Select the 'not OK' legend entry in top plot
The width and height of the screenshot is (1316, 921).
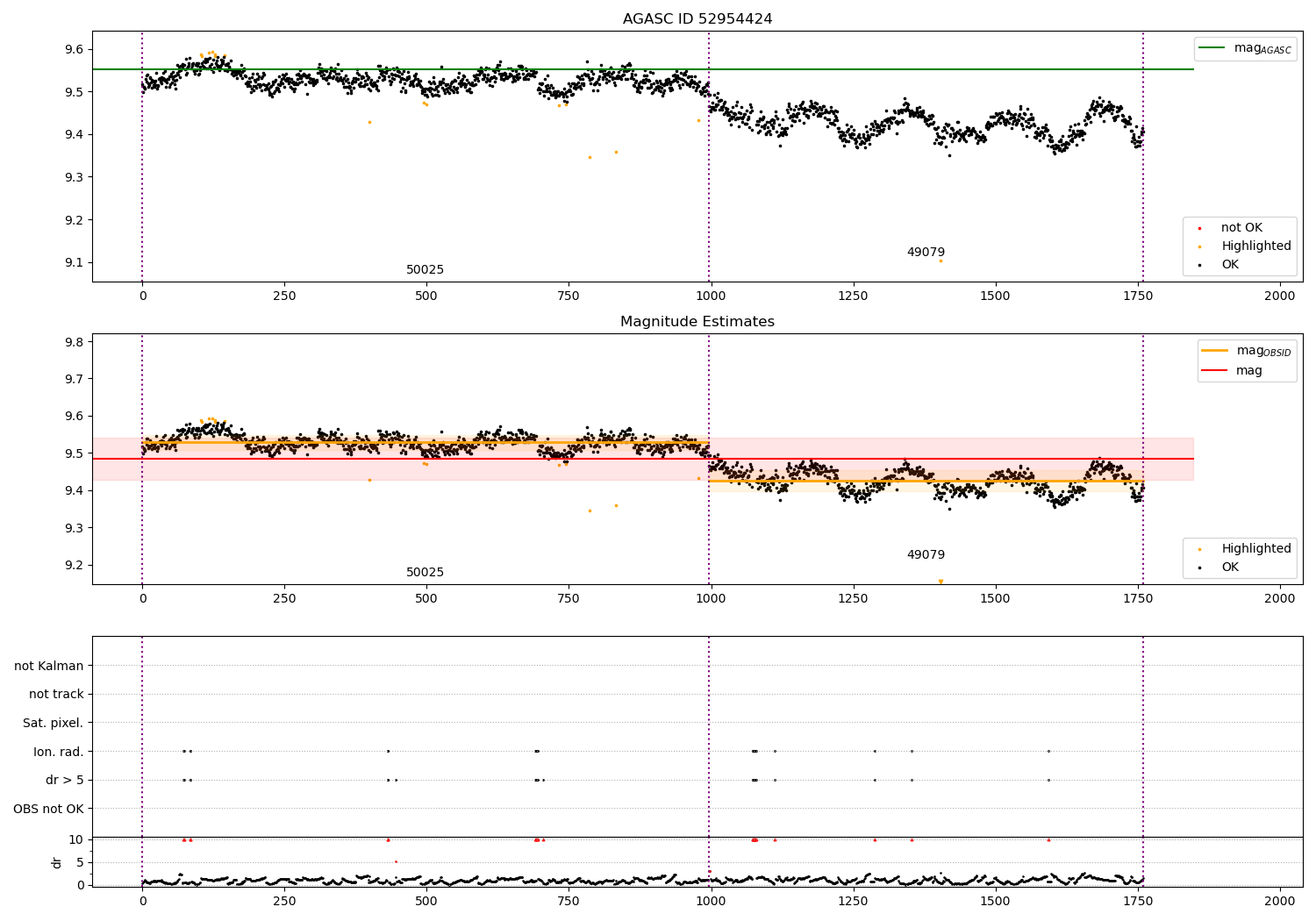click(x=1241, y=228)
